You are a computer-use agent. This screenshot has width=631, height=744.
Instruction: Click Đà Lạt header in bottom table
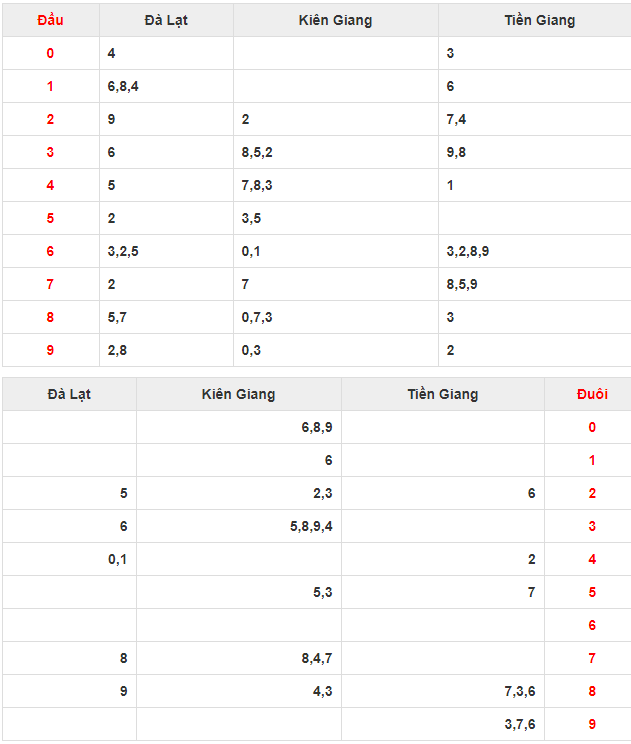(x=69, y=394)
